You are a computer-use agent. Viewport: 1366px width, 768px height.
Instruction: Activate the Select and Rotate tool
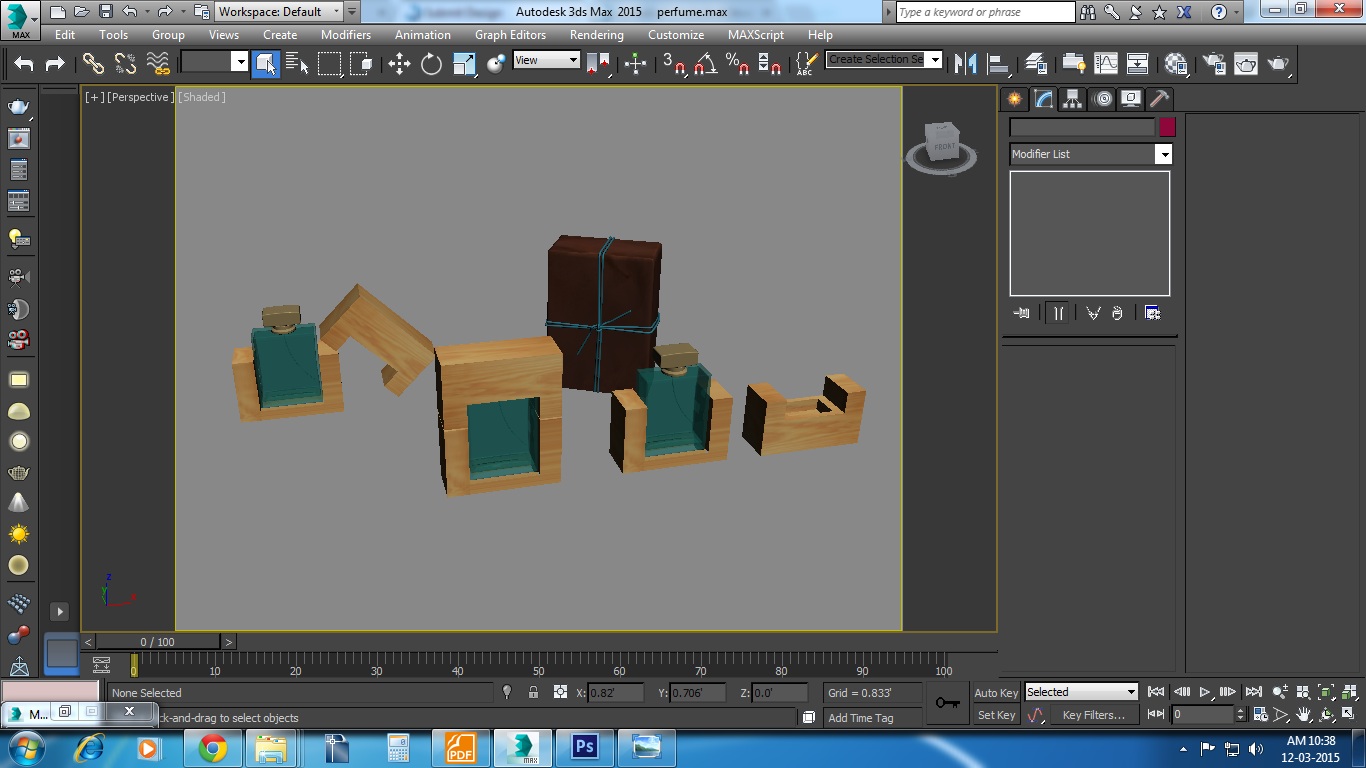(431, 64)
